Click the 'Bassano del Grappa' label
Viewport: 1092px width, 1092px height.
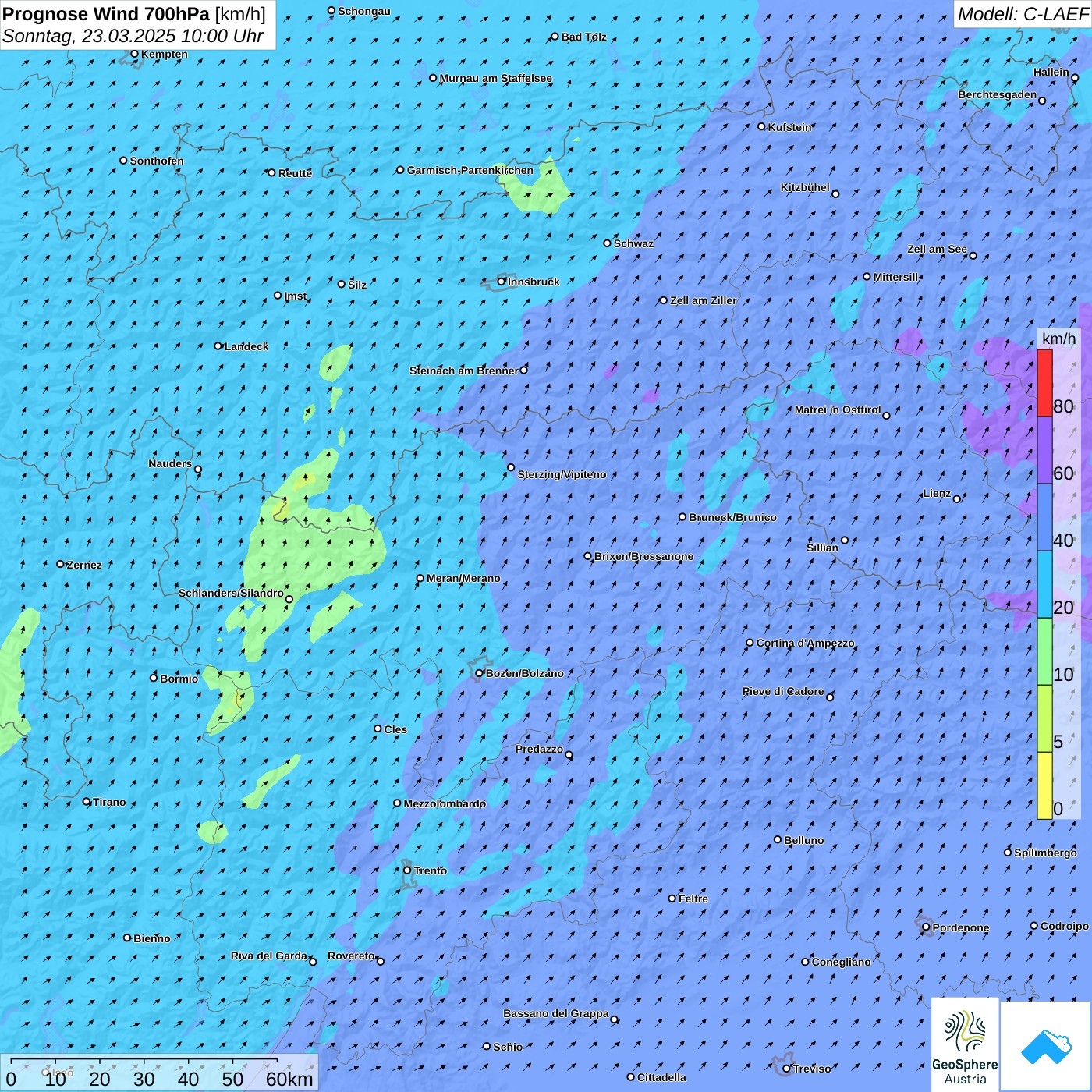(x=556, y=1013)
